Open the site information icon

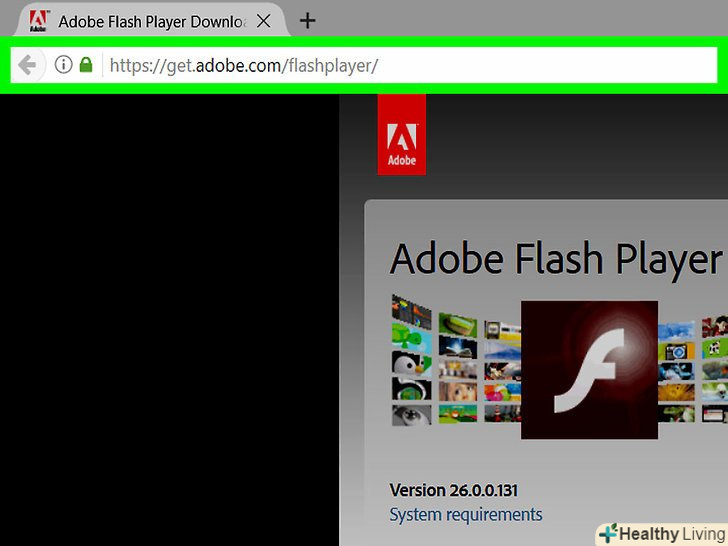click(64, 65)
